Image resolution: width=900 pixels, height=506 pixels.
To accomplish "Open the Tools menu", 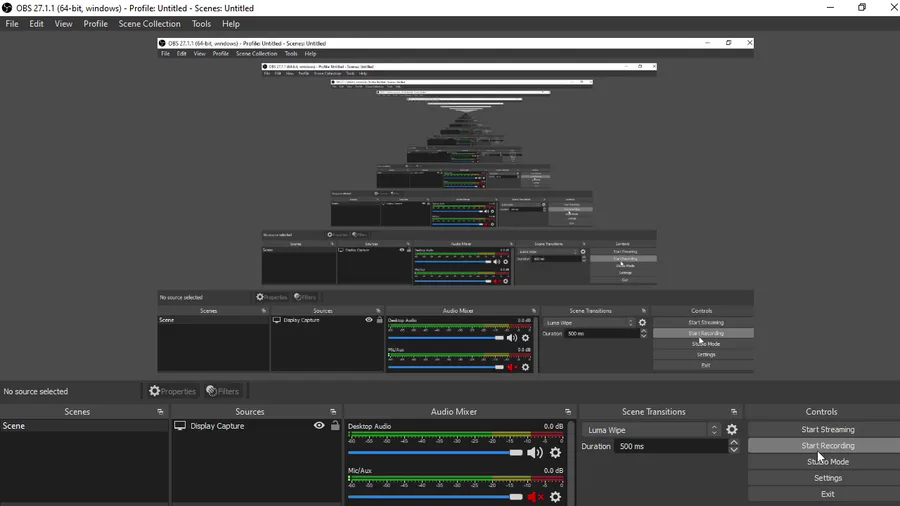I will click(201, 24).
